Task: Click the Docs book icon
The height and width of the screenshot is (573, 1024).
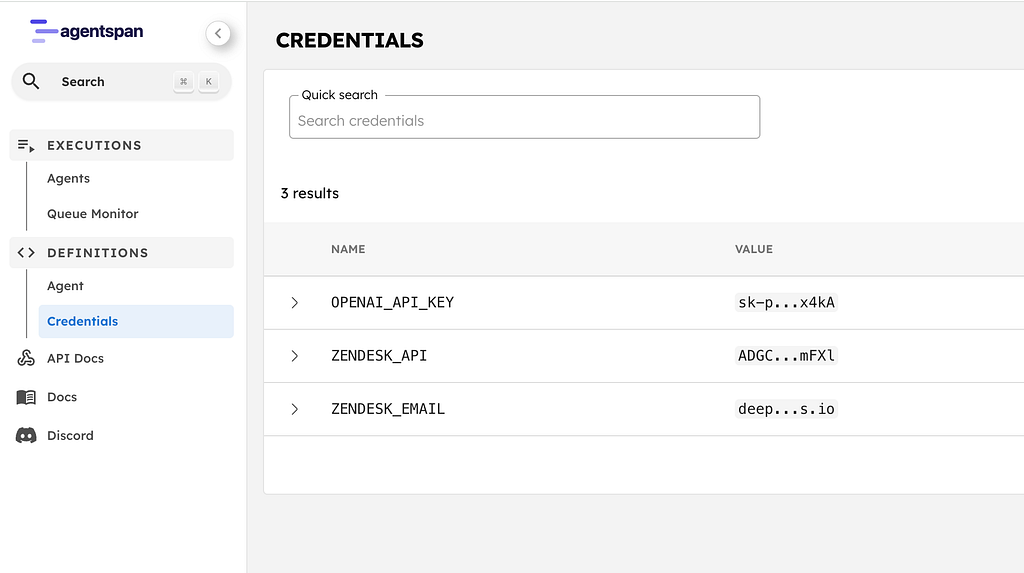Action: point(26,397)
